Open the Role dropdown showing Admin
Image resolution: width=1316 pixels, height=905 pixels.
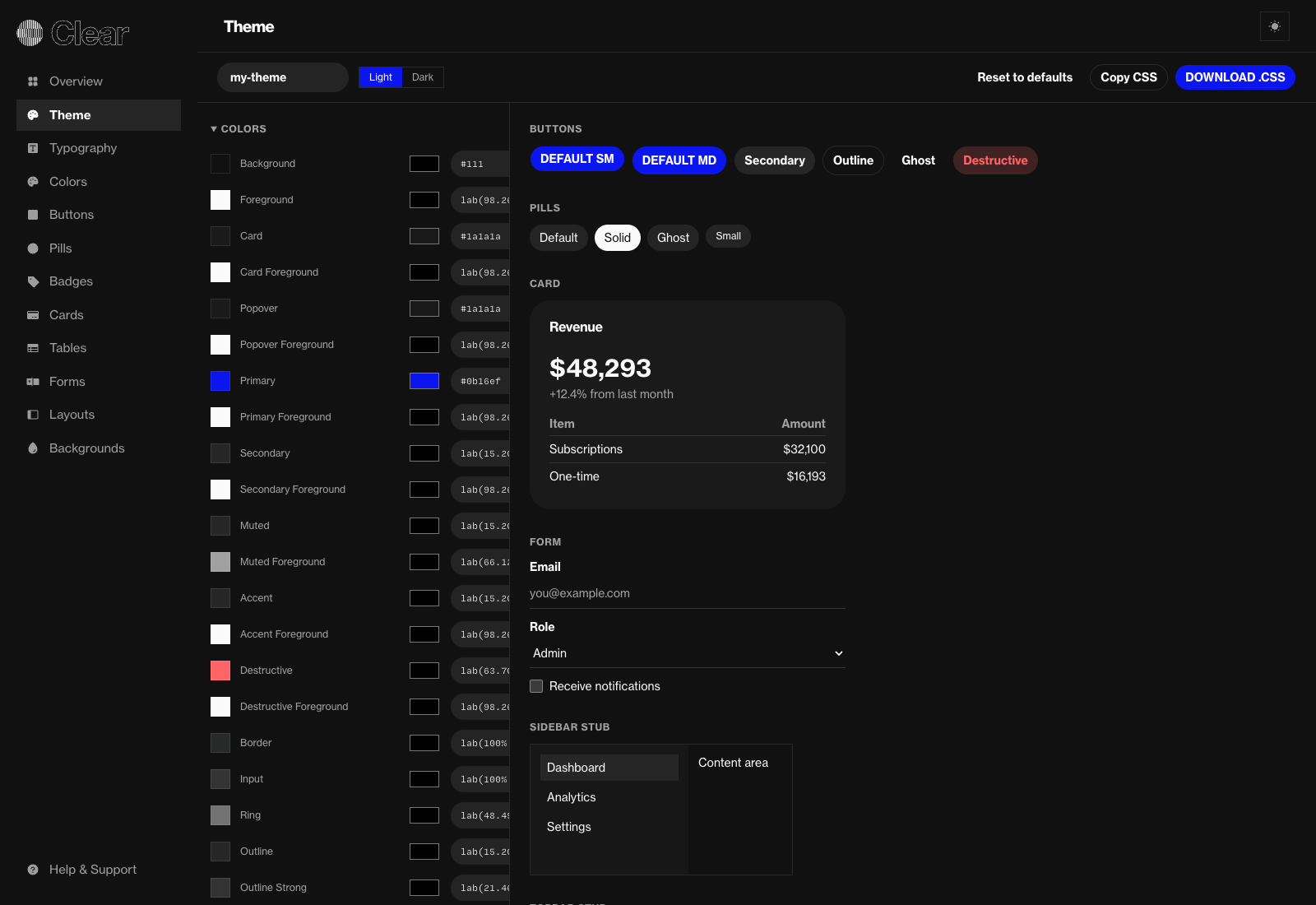coord(688,653)
